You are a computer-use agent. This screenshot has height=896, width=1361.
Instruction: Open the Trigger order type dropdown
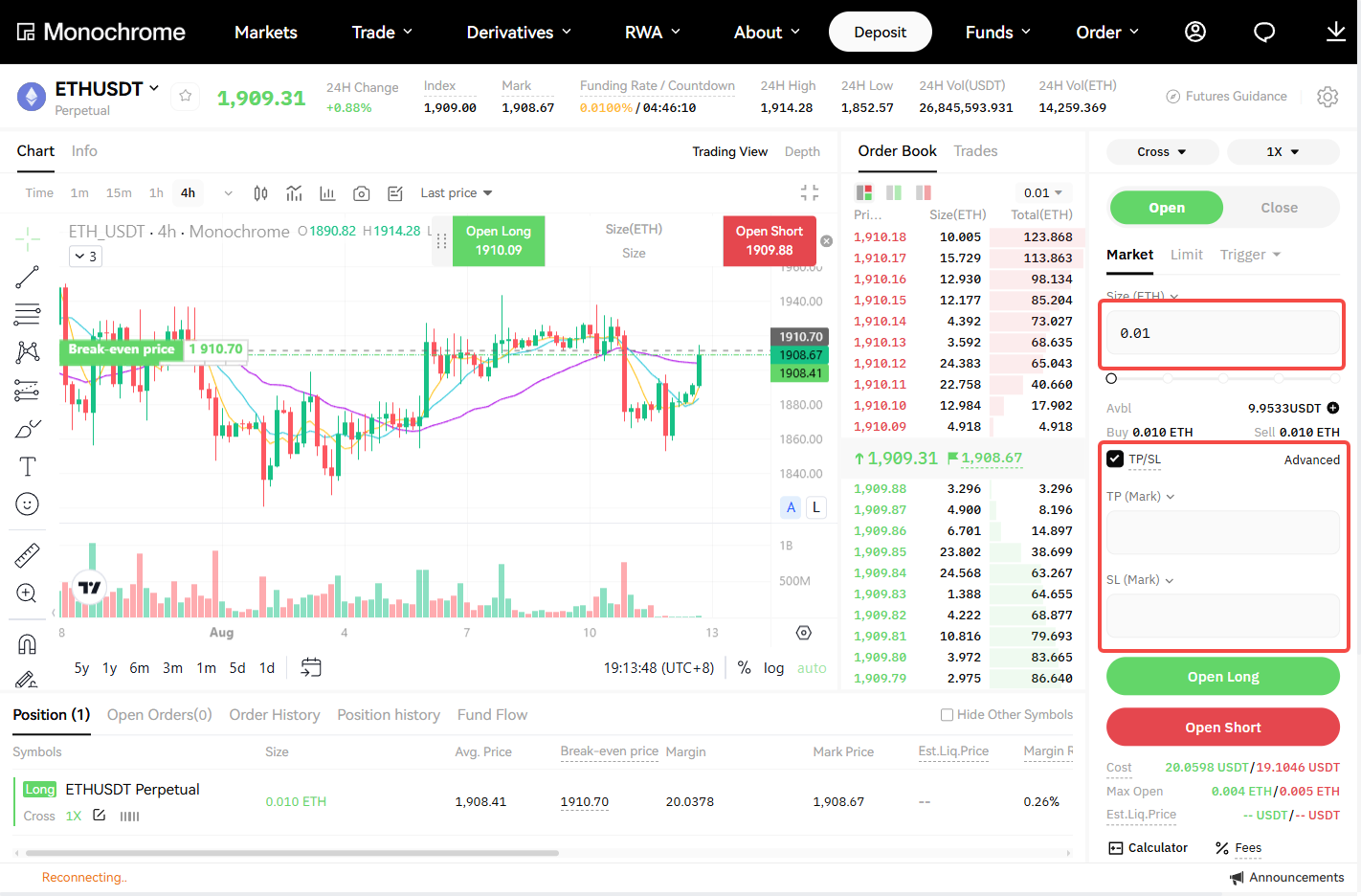[1250, 255]
